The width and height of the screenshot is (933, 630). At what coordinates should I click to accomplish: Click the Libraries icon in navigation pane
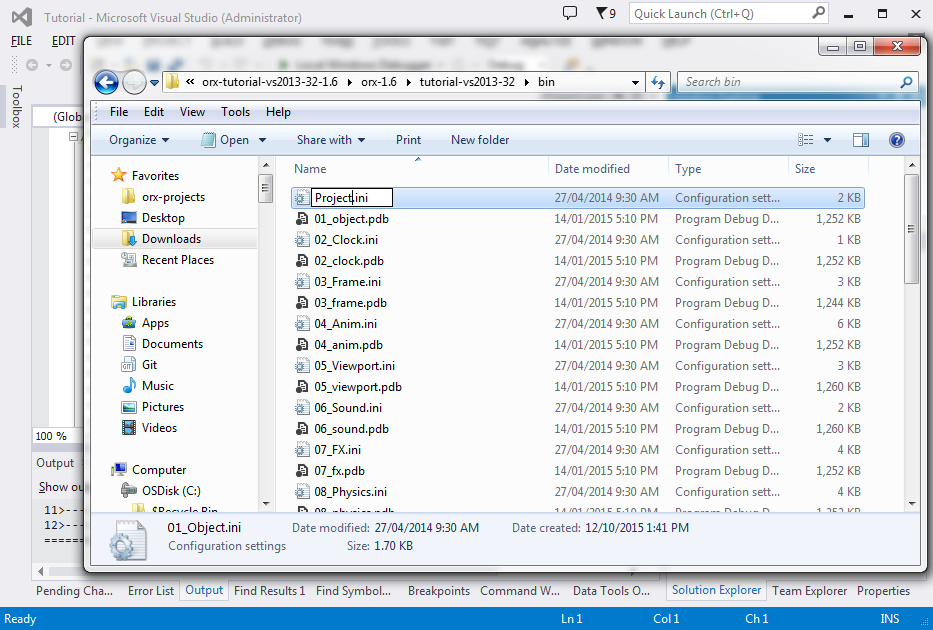coord(119,302)
